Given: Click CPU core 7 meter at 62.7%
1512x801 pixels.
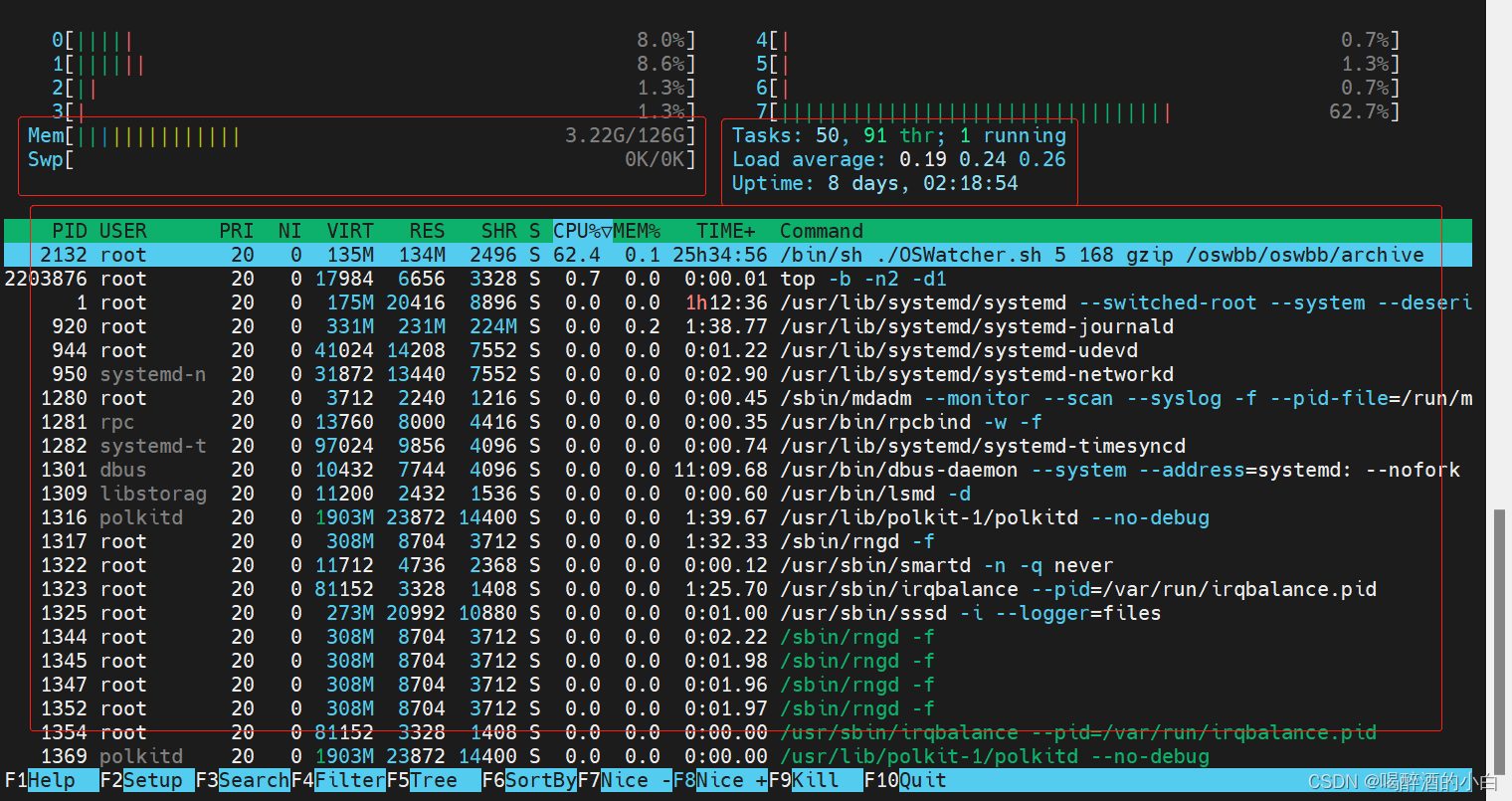Looking at the screenshot, I should pos(1078,111).
